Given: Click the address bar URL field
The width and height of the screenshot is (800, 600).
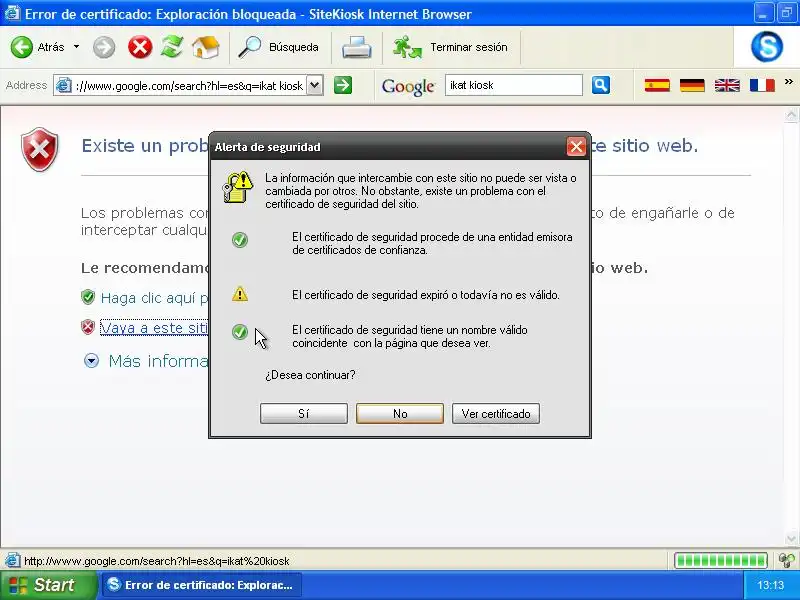Looking at the screenshot, I should (190, 86).
